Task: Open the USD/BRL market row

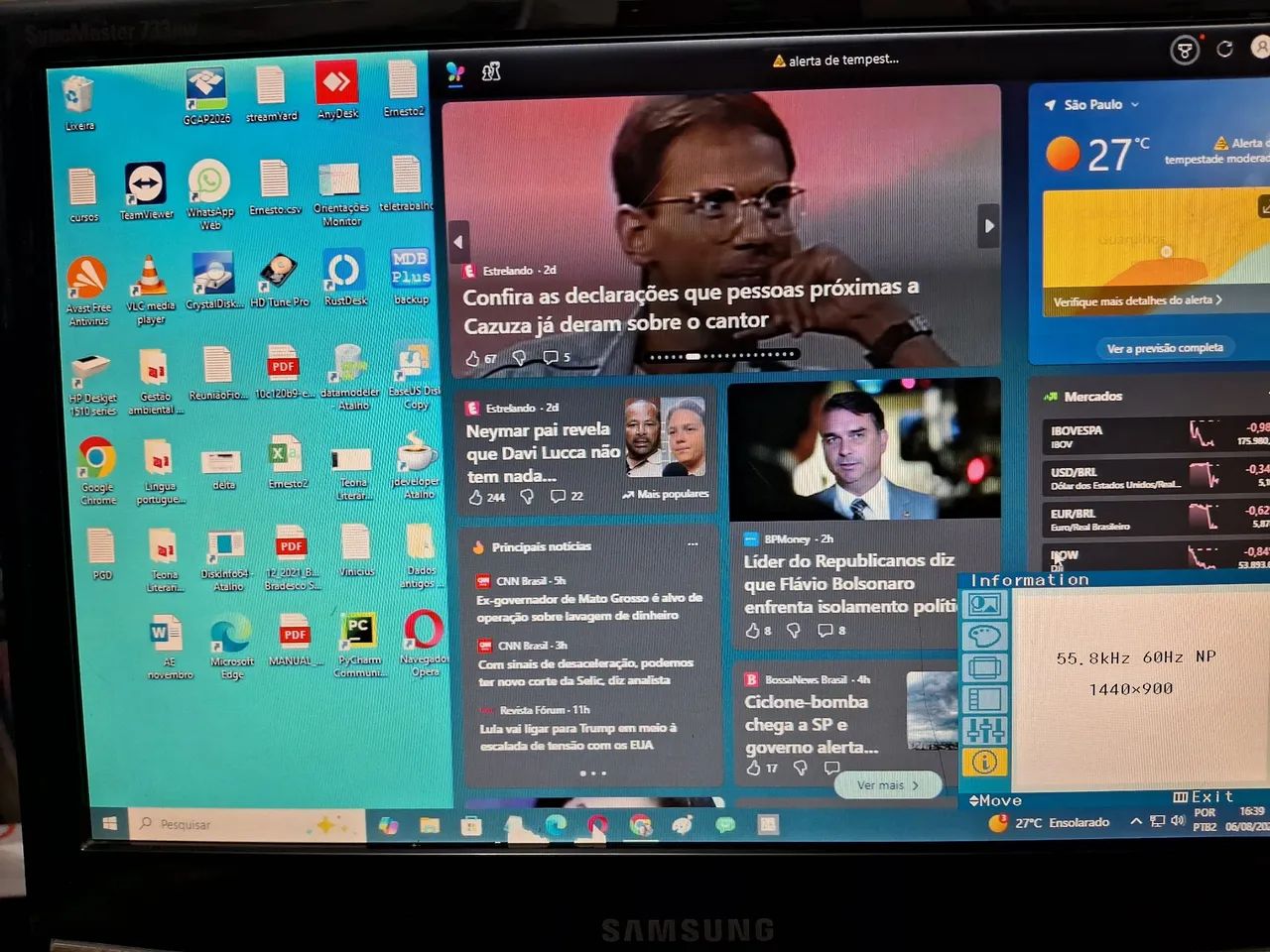Action: click(1156, 477)
